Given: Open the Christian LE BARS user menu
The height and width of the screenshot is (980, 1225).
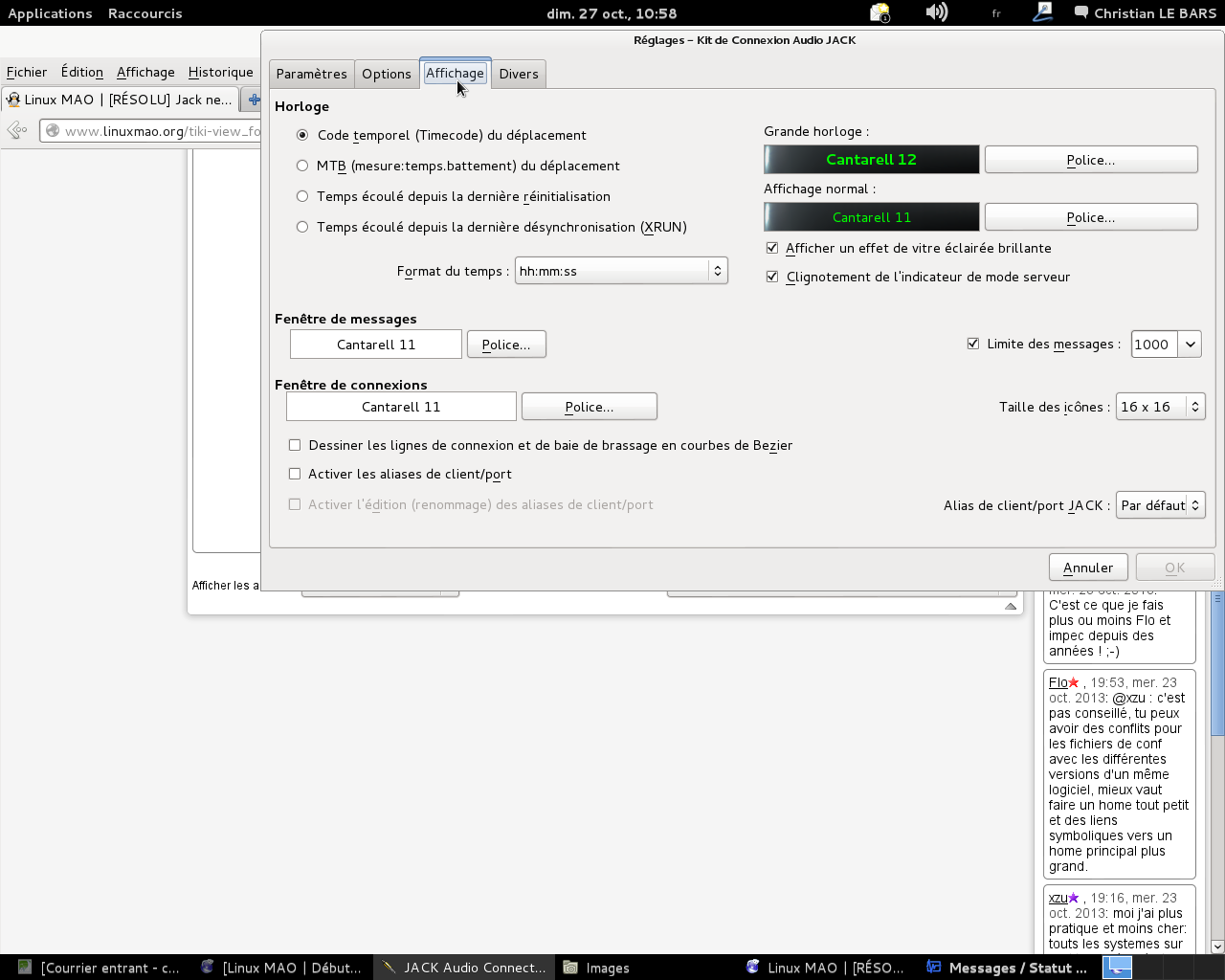Looking at the screenshot, I should 1155,13.
